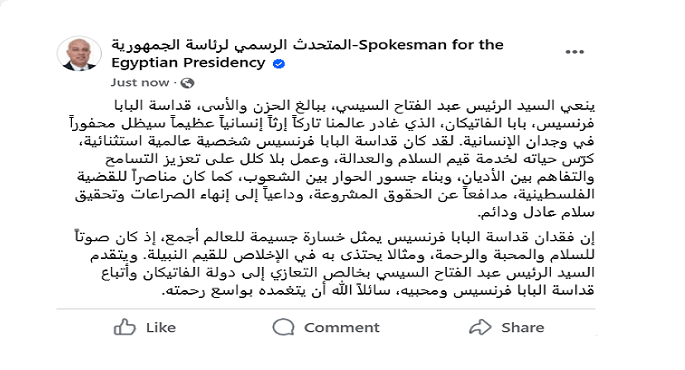Open the spokesman's profile picture
685x370 pixels.
click(79, 54)
